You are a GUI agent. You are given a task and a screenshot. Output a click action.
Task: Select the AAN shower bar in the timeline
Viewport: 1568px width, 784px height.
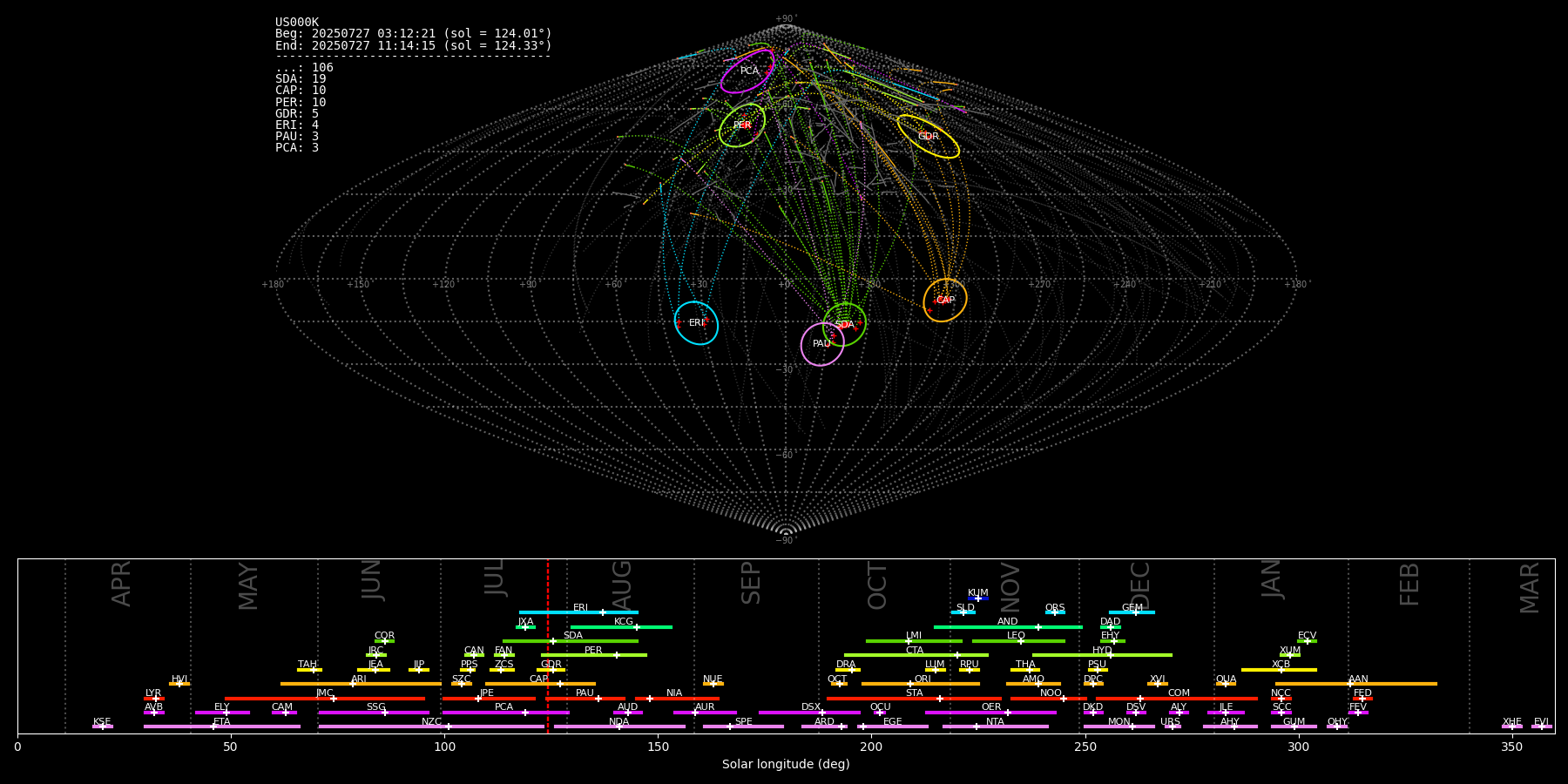coord(1356,684)
